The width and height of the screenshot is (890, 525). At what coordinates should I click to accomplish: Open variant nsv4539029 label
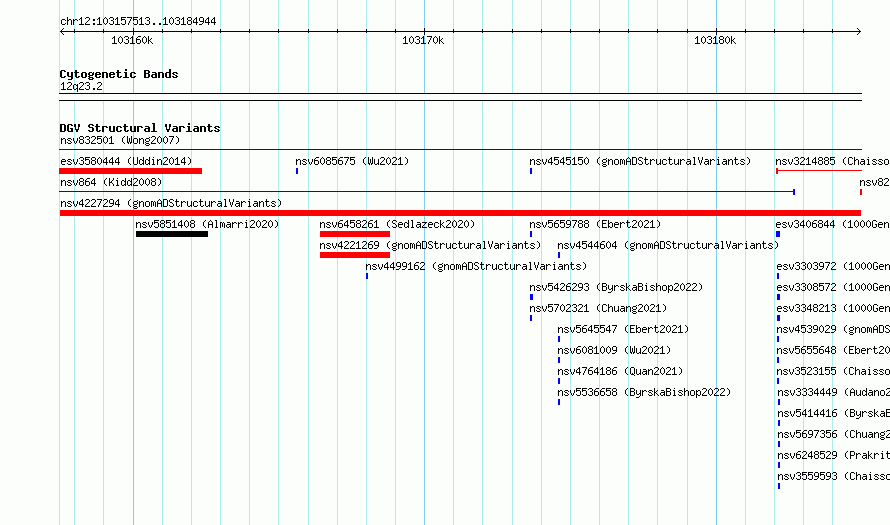tap(833, 329)
